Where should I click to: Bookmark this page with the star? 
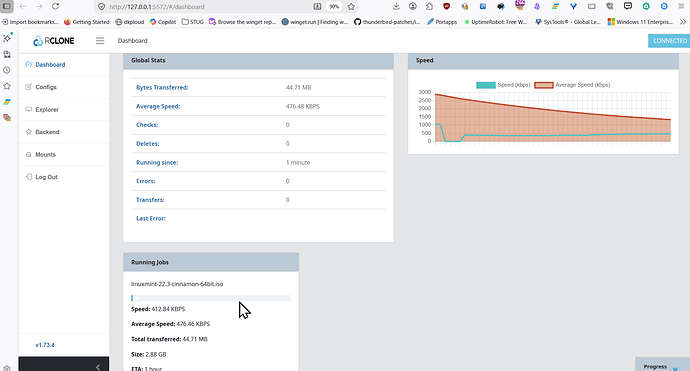[351, 7]
